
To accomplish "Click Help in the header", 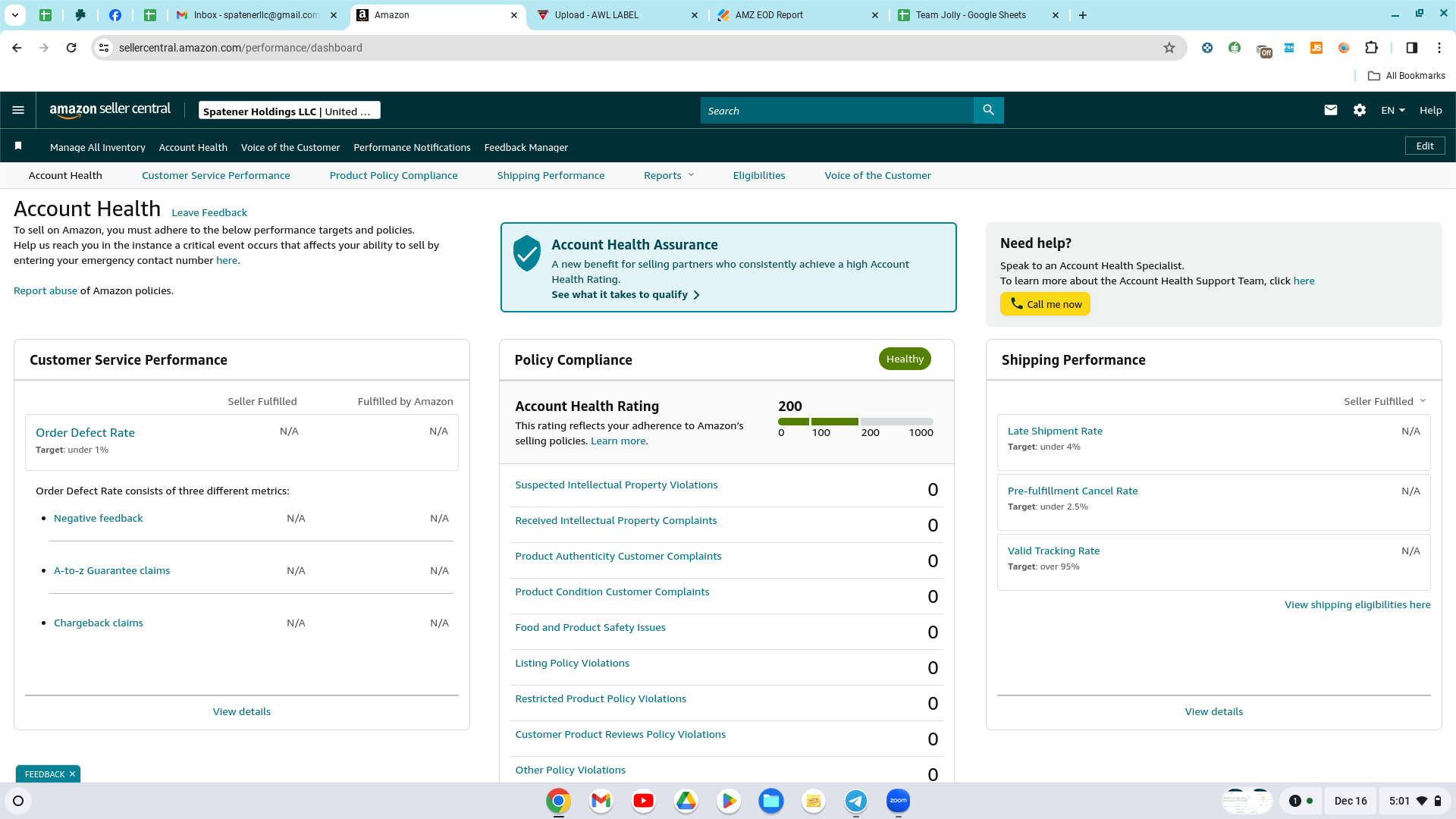I will coord(1430,110).
